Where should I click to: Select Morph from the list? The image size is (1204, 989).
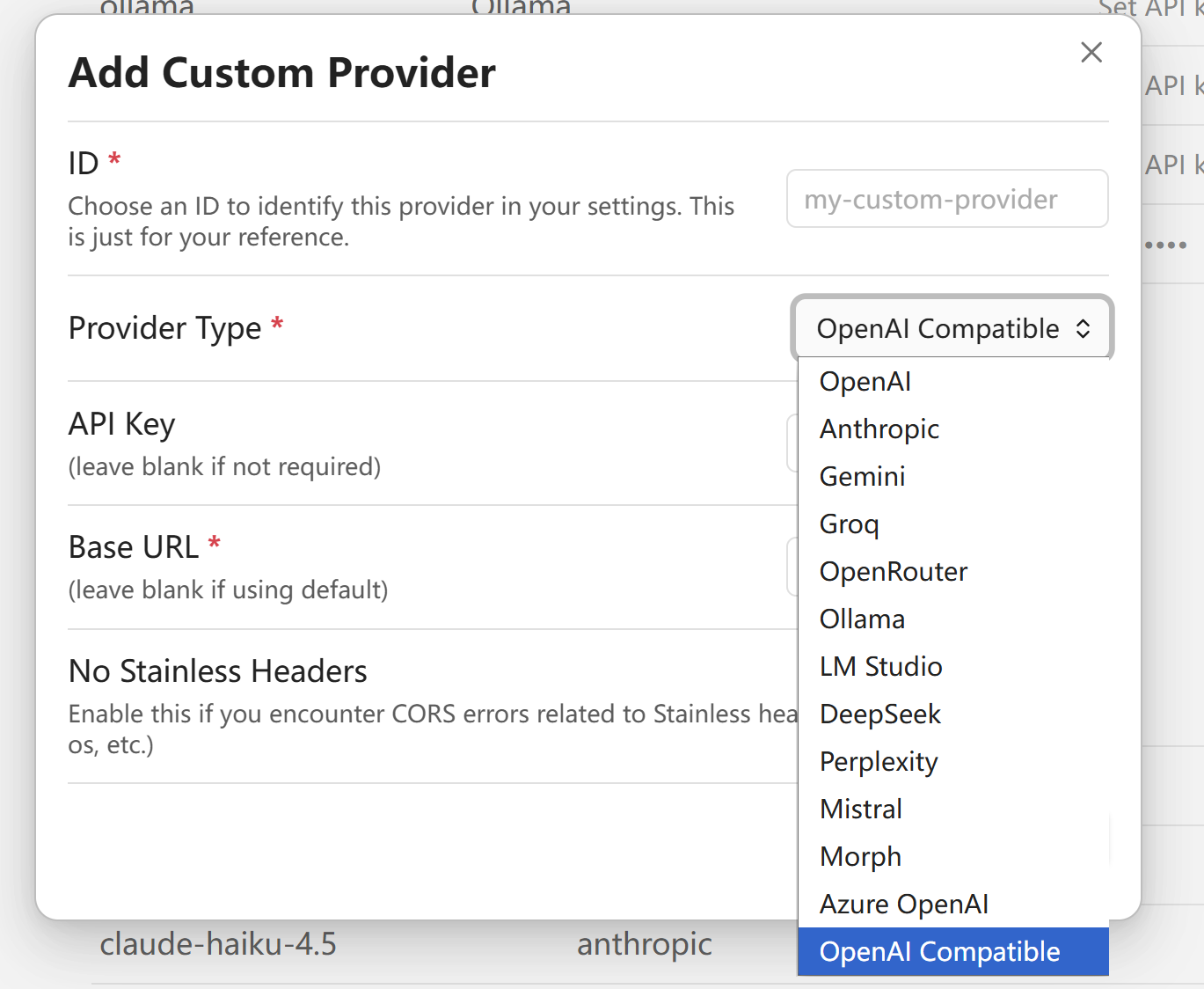pos(953,857)
